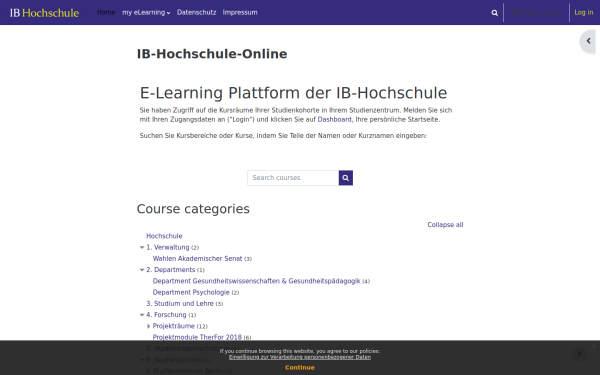Click the IB-Hochschule-Online page heading
The image size is (600, 375).
(212, 54)
